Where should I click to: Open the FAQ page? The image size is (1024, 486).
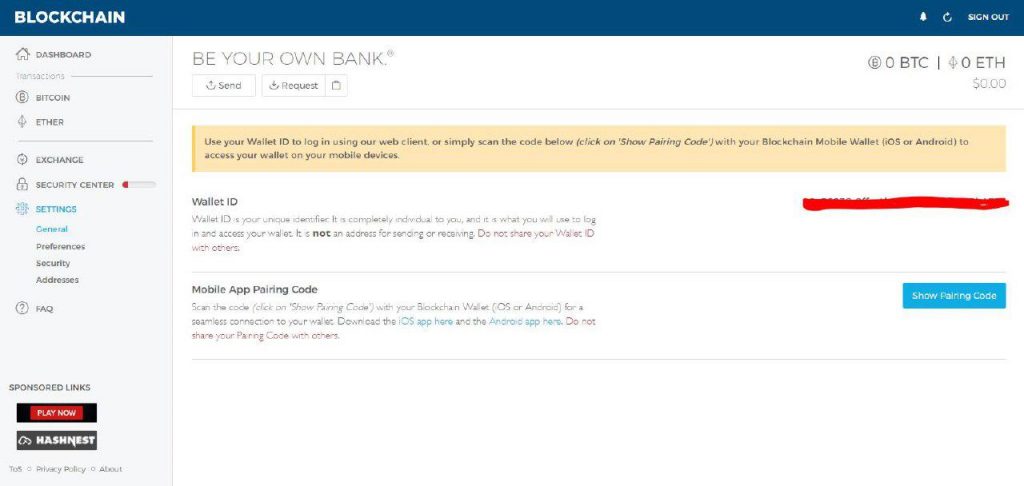pyautogui.click(x=44, y=309)
